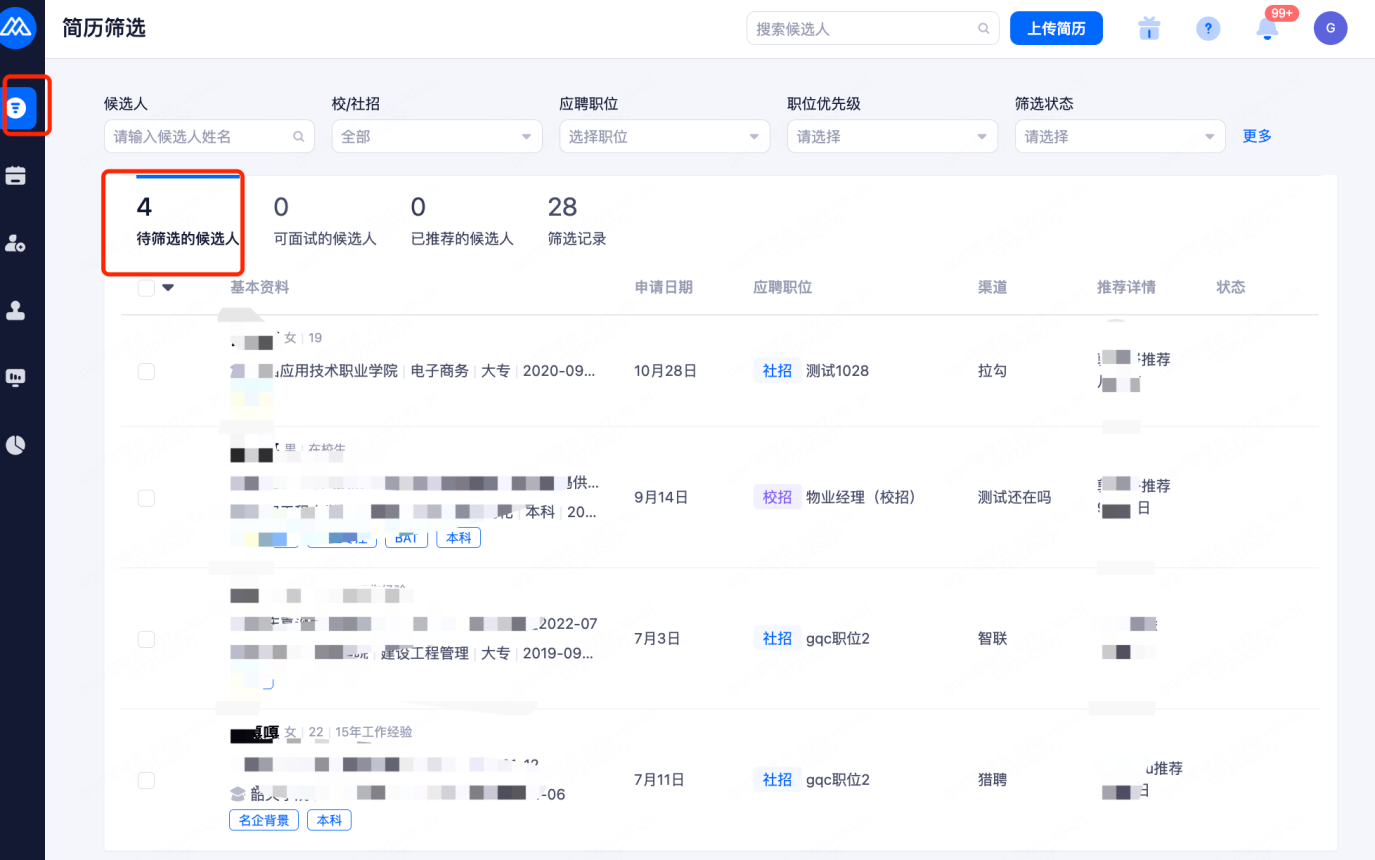Expand the 校/社招 dropdown

437,137
